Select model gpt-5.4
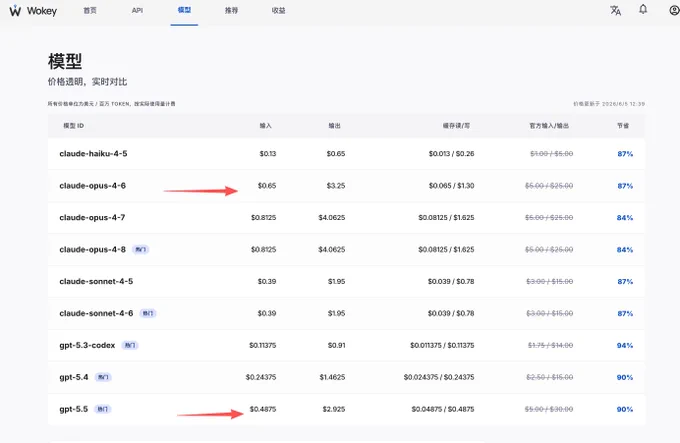This screenshot has width=680, height=443. pyautogui.click(x=74, y=377)
